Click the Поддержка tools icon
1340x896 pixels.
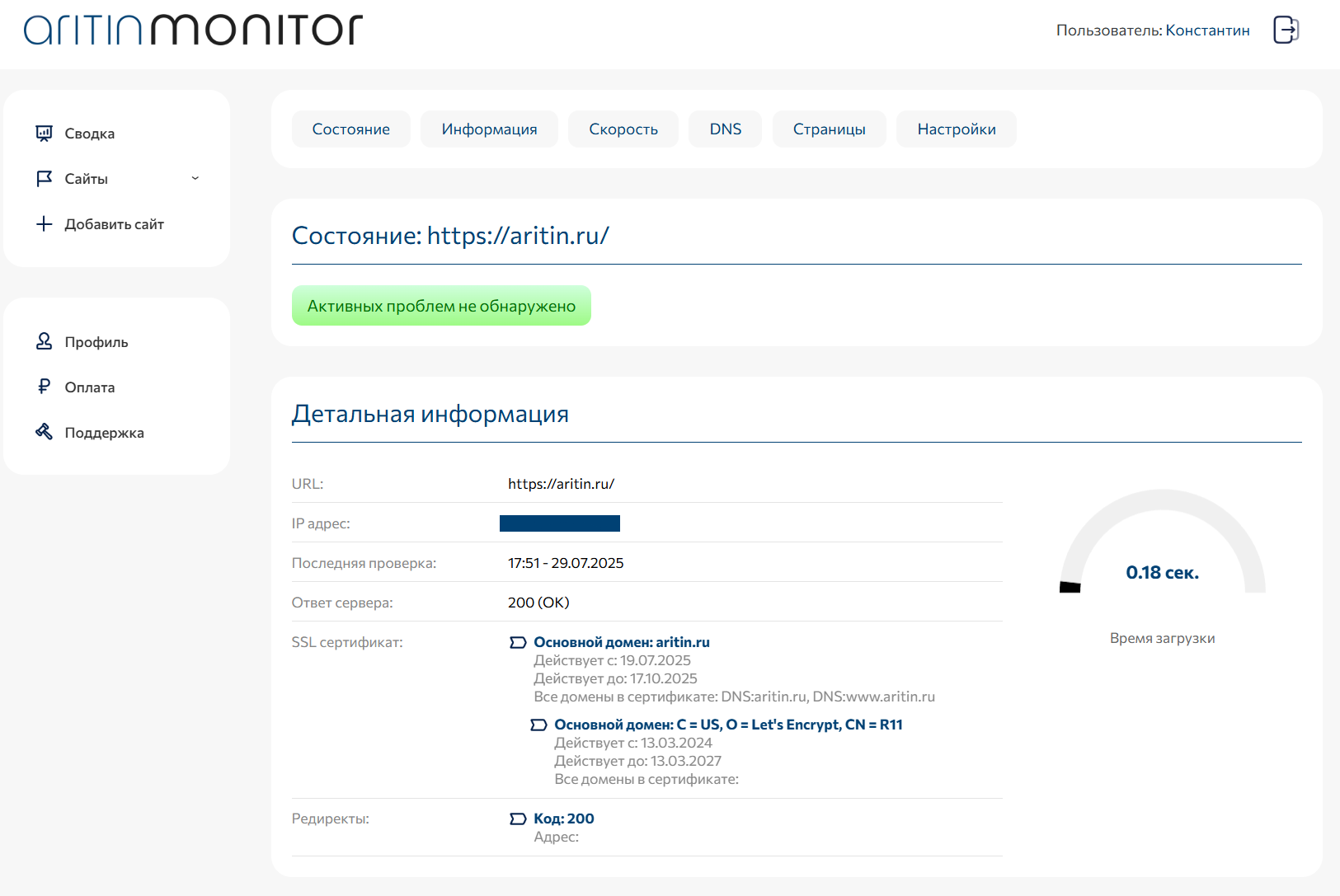tap(45, 432)
